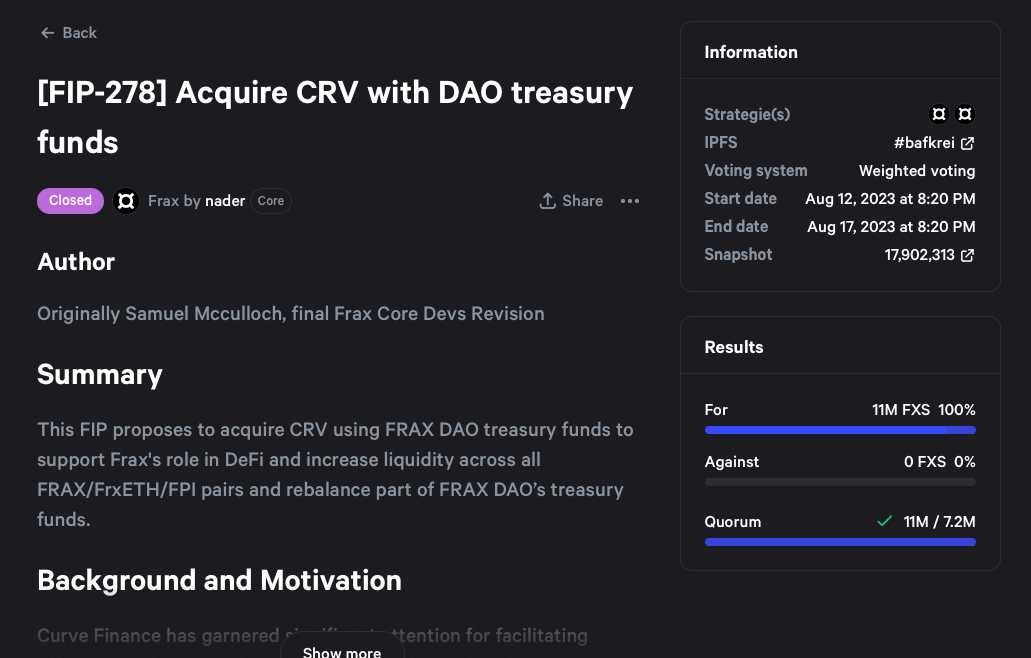Click external-link icon beside #bafkrei
Image resolution: width=1031 pixels, height=658 pixels.
pos(967,143)
